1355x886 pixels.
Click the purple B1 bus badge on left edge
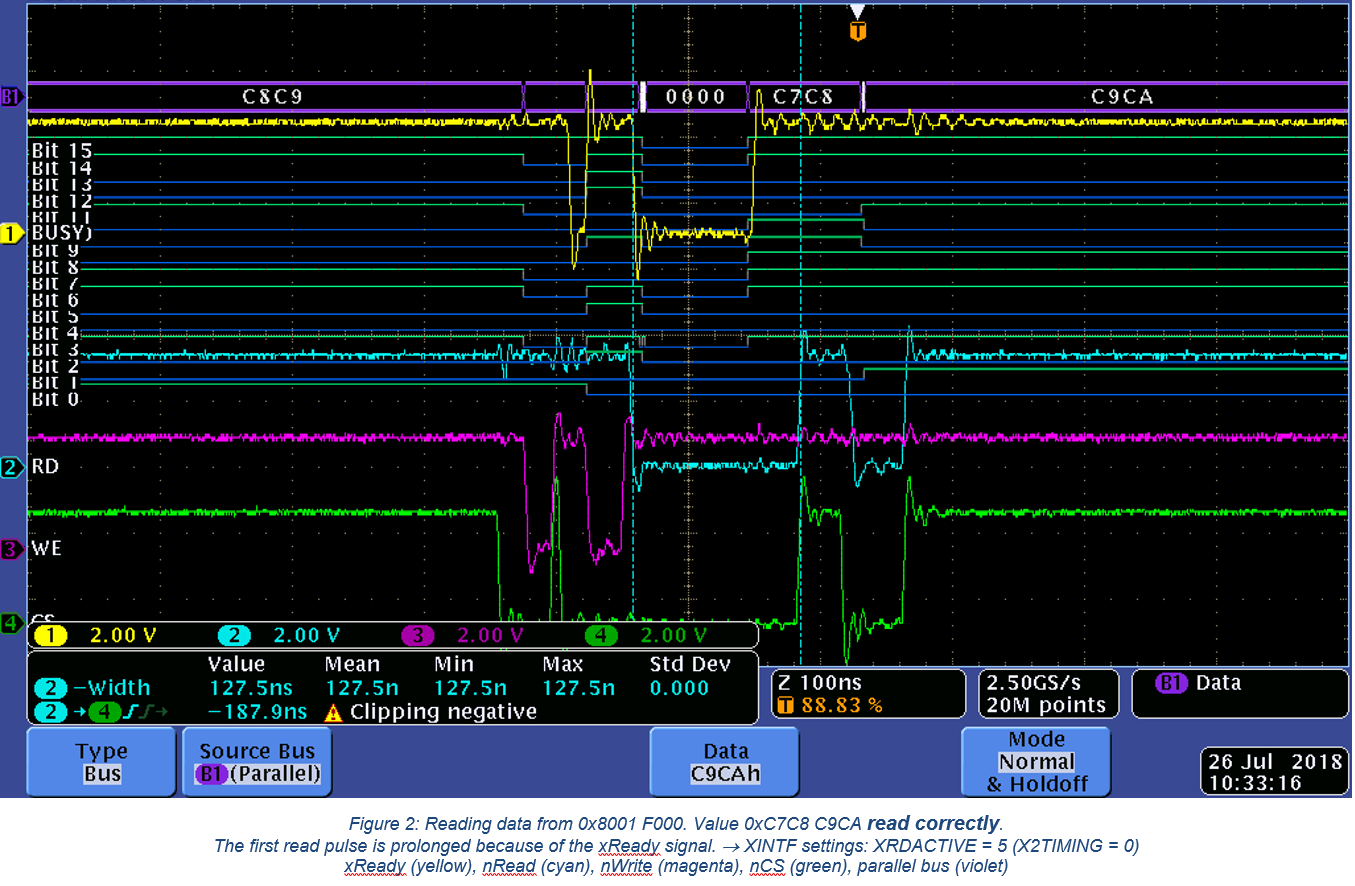click(x=10, y=97)
